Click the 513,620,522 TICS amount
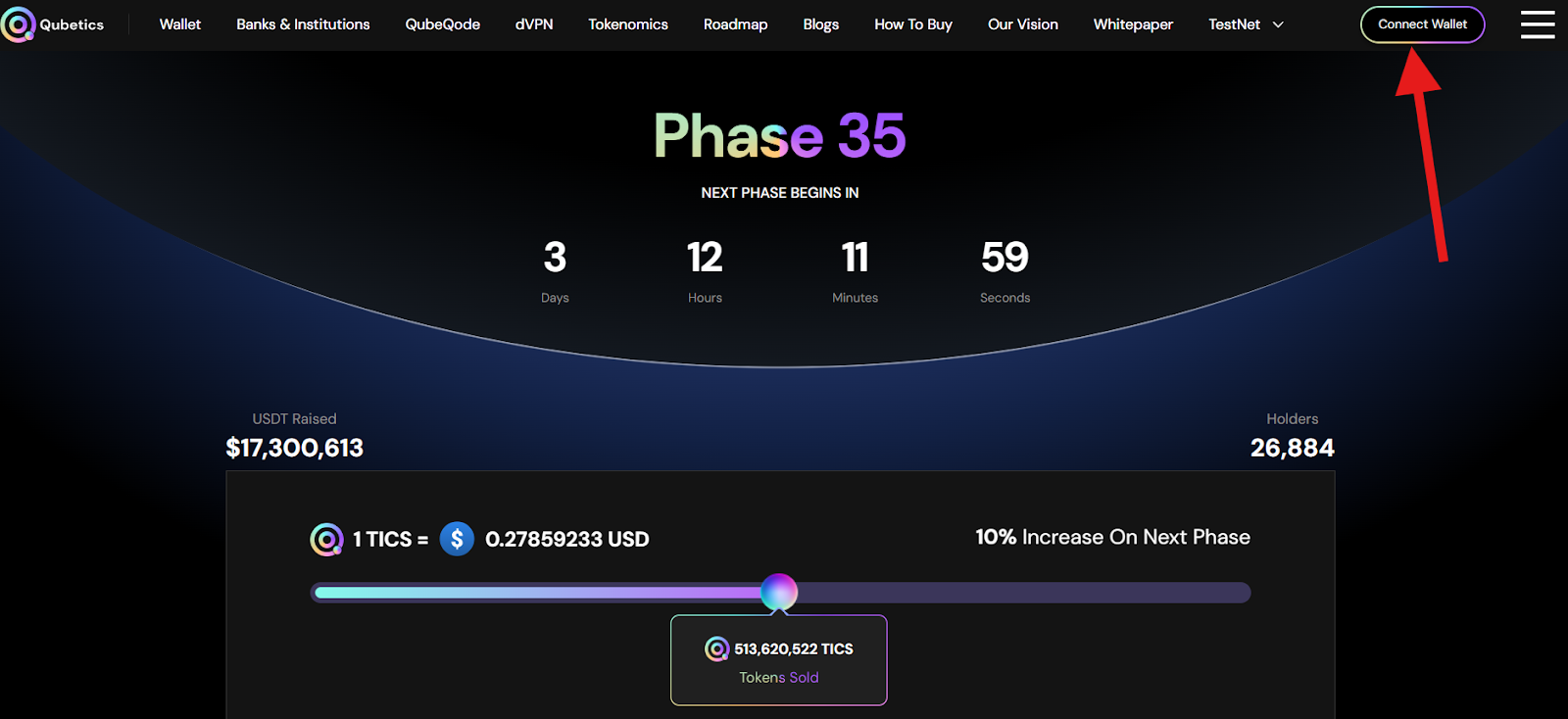This screenshot has height=719, width=1568. click(794, 648)
